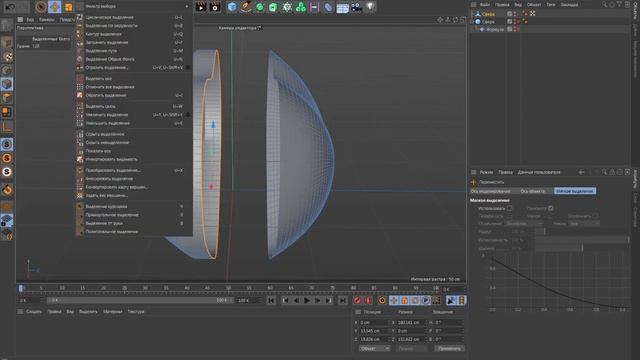Click the Attribute Manager back arrow
This screenshot has height=360, width=640.
coord(581,172)
